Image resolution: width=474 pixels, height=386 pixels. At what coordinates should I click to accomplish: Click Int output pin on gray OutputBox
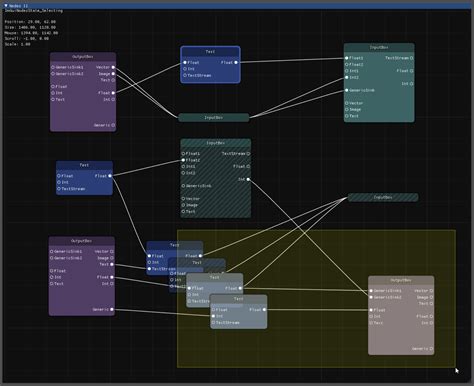coord(431,323)
